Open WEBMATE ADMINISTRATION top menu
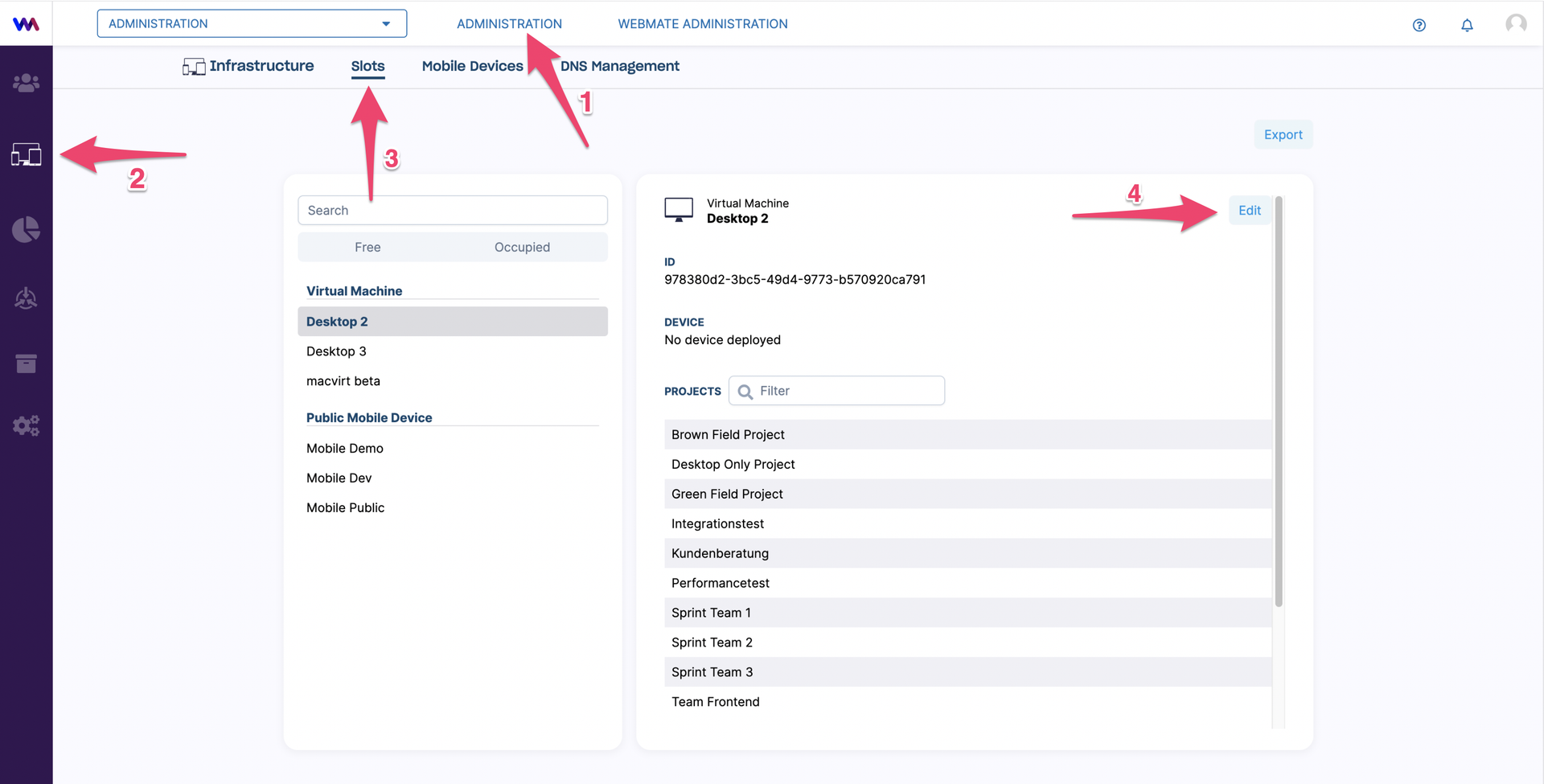The height and width of the screenshot is (784, 1544). click(703, 24)
